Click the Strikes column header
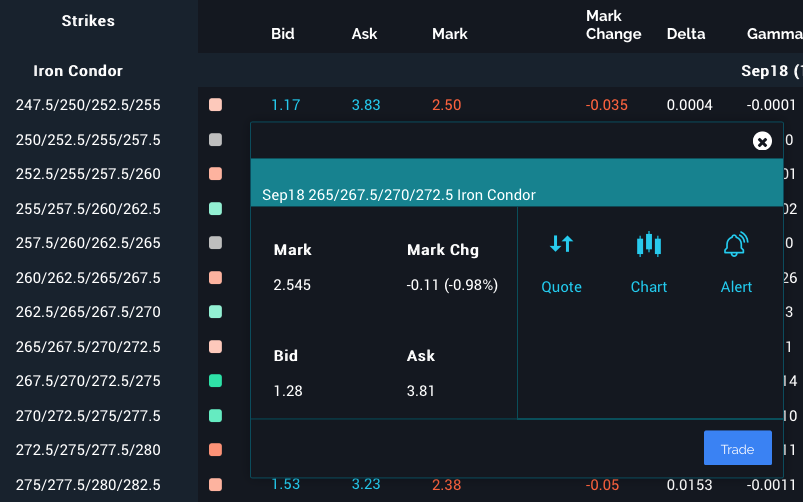The width and height of the screenshot is (803, 502). click(x=88, y=21)
